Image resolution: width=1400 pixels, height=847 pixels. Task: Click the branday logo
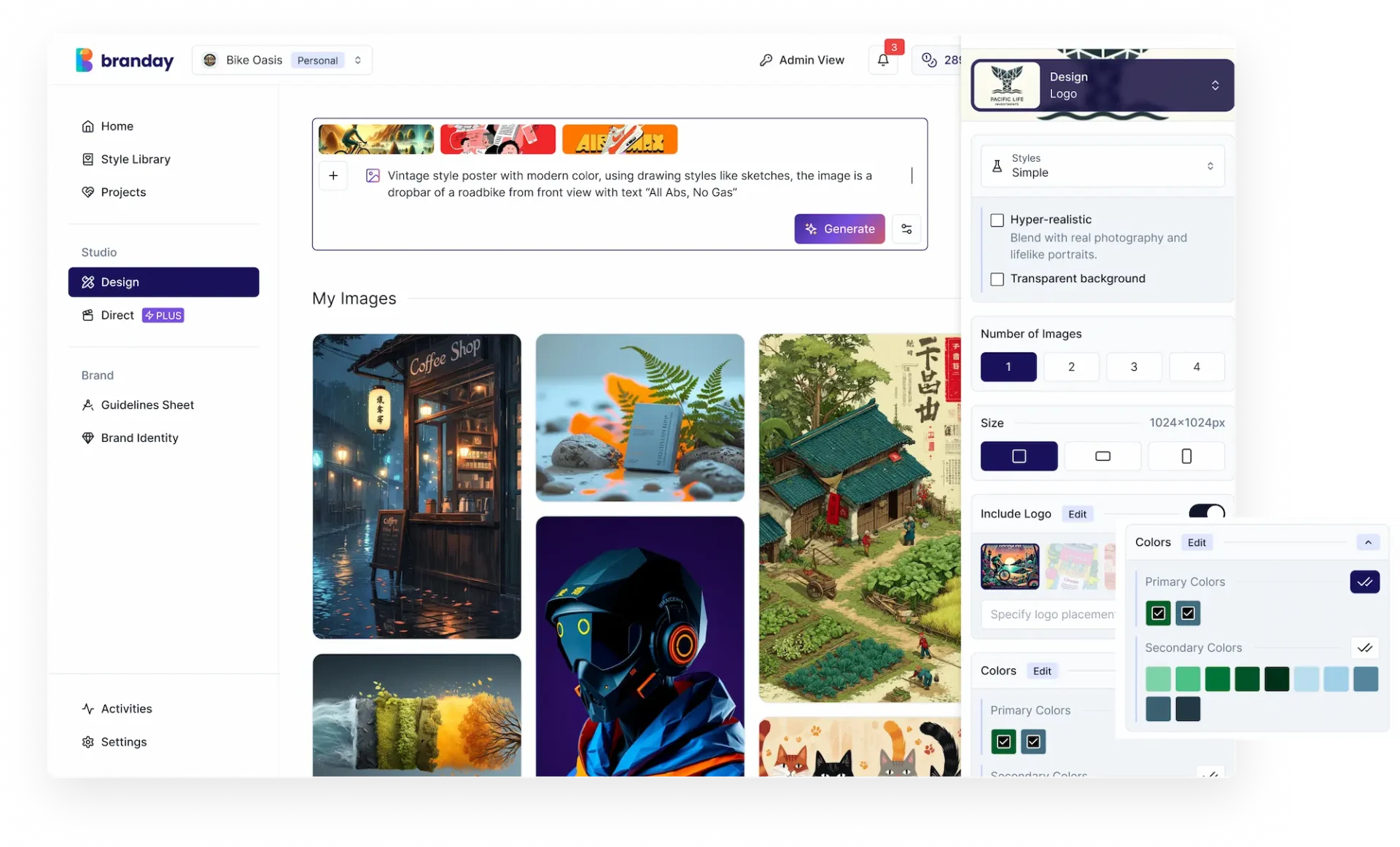click(125, 60)
